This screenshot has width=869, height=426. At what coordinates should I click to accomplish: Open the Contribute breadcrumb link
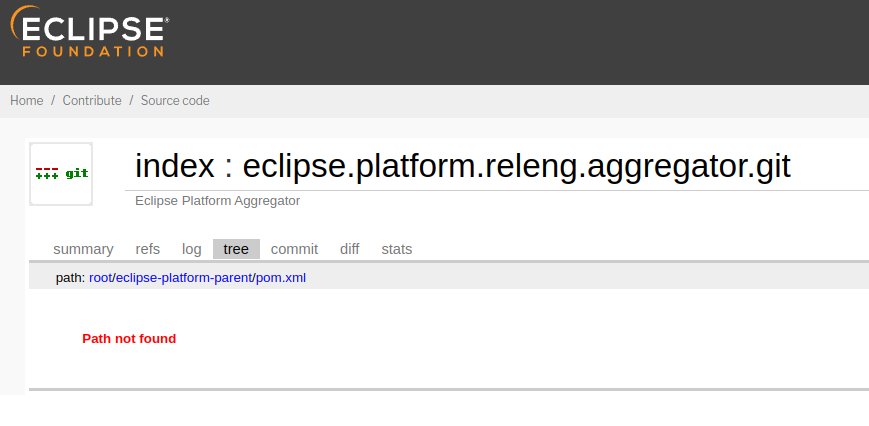click(92, 101)
